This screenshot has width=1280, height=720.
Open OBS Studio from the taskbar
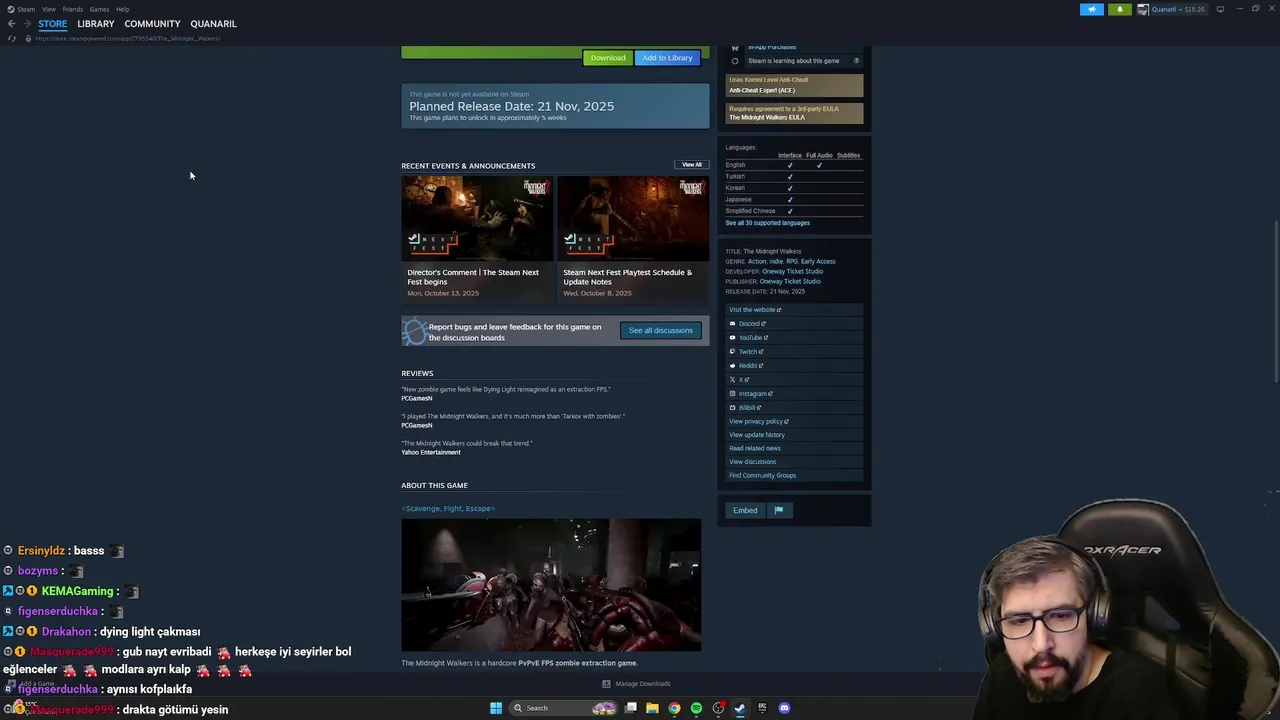pos(718,708)
